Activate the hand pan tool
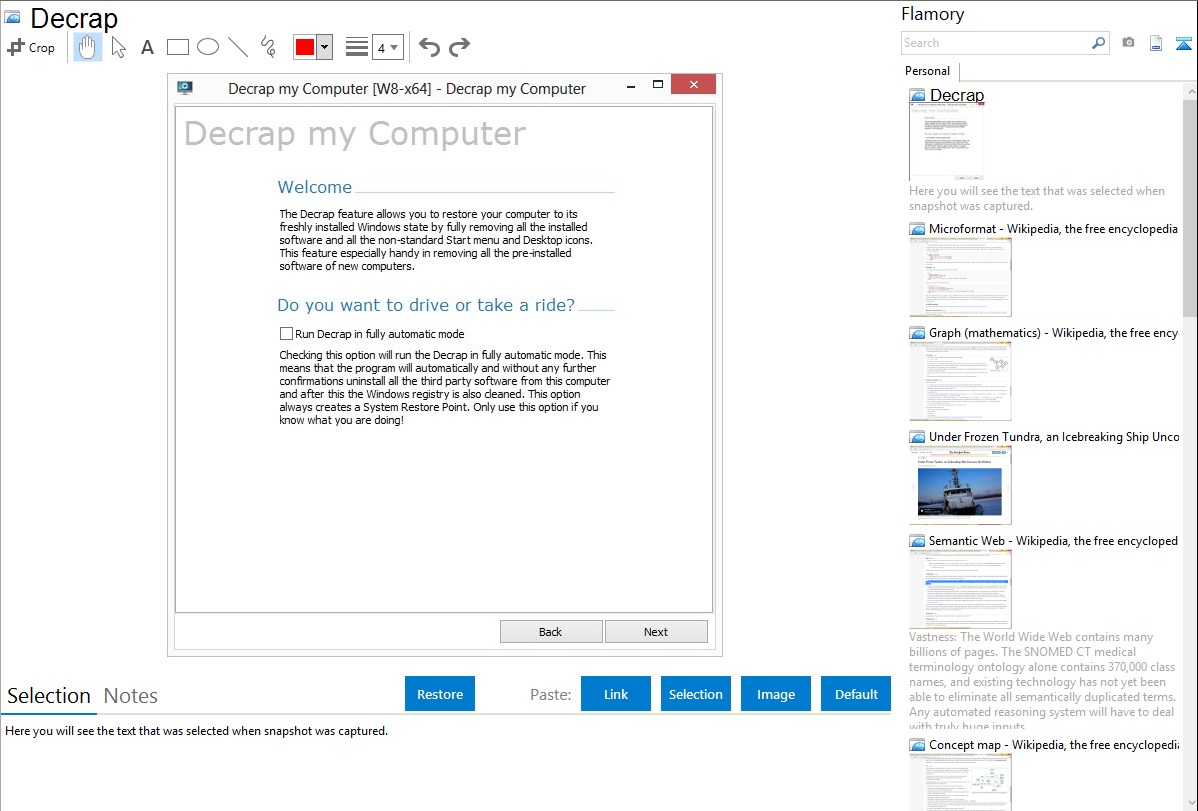1198x811 pixels. point(87,47)
